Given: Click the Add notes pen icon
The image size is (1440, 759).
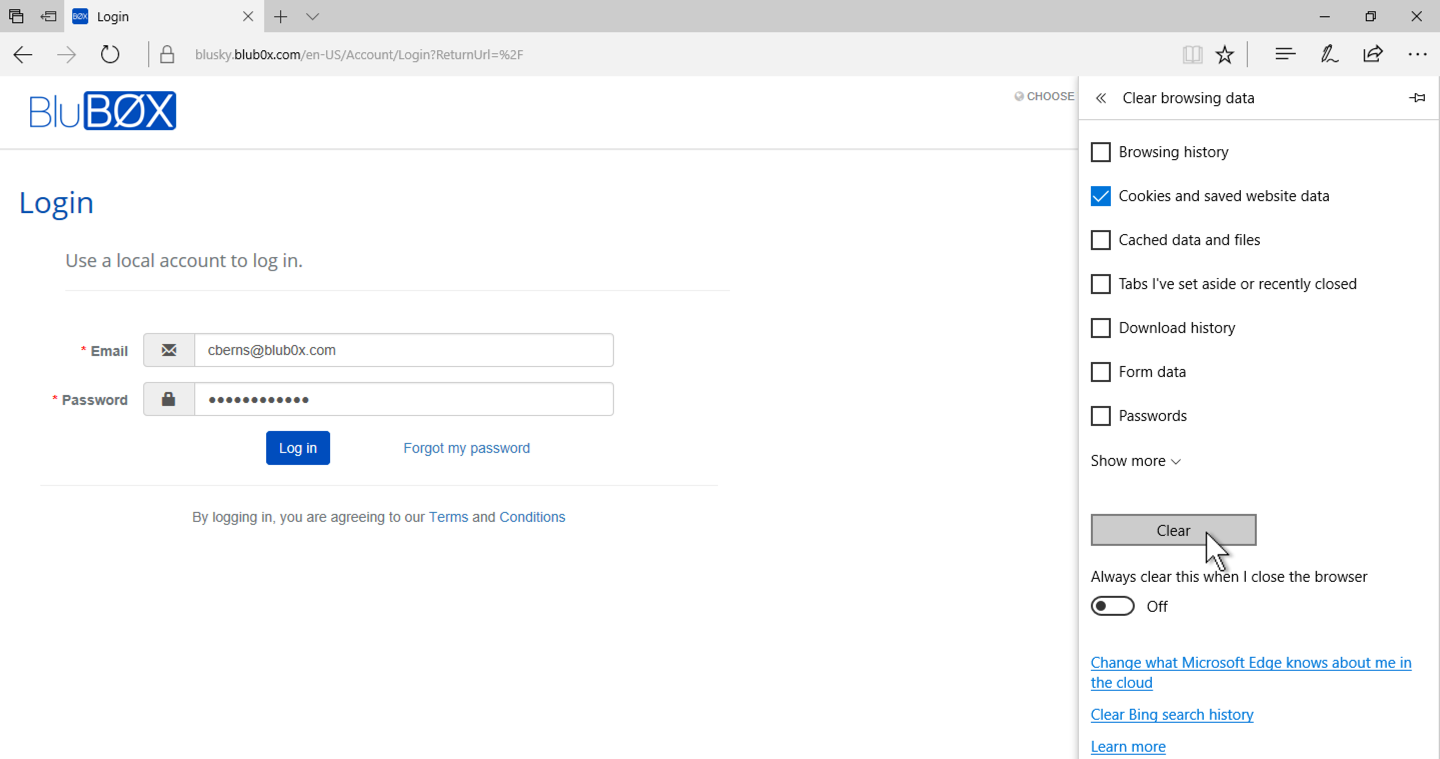Looking at the screenshot, I should (1329, 55).
